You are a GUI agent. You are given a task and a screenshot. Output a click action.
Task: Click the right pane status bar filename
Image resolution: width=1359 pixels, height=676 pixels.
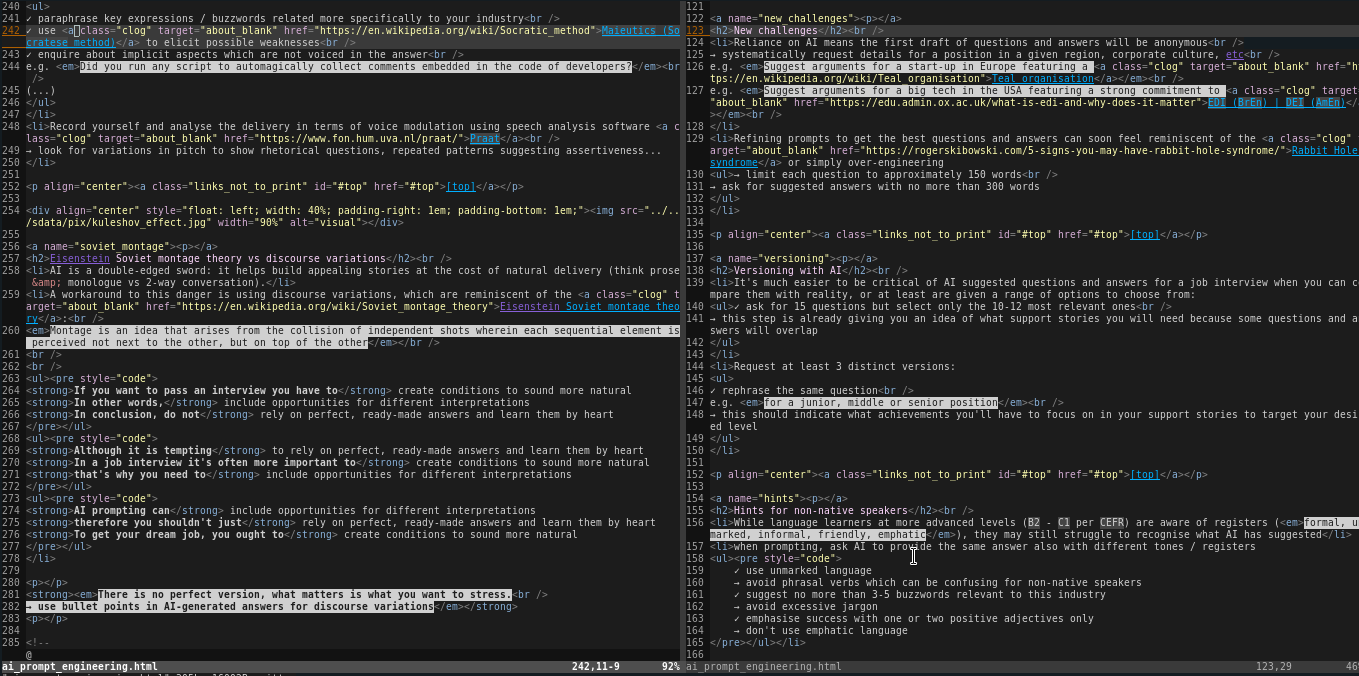click(764, 666)
